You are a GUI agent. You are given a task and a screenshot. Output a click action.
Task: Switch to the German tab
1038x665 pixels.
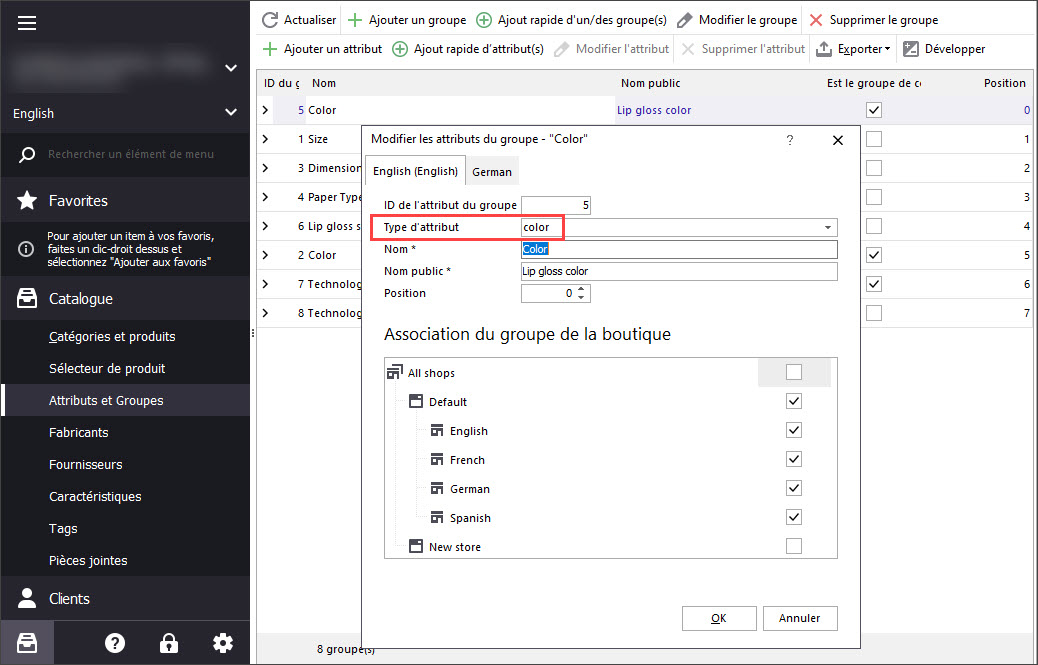point(492,171)
